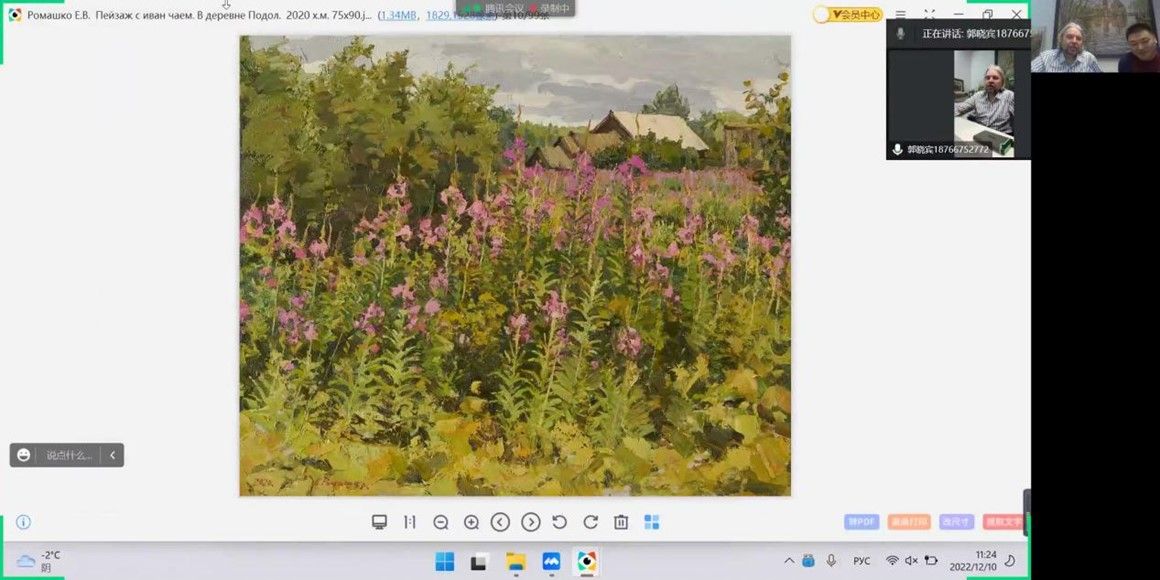The height and width of the screenshot is (580, 1160).
Task: Rotate the image clockwise
Action: 590,522
